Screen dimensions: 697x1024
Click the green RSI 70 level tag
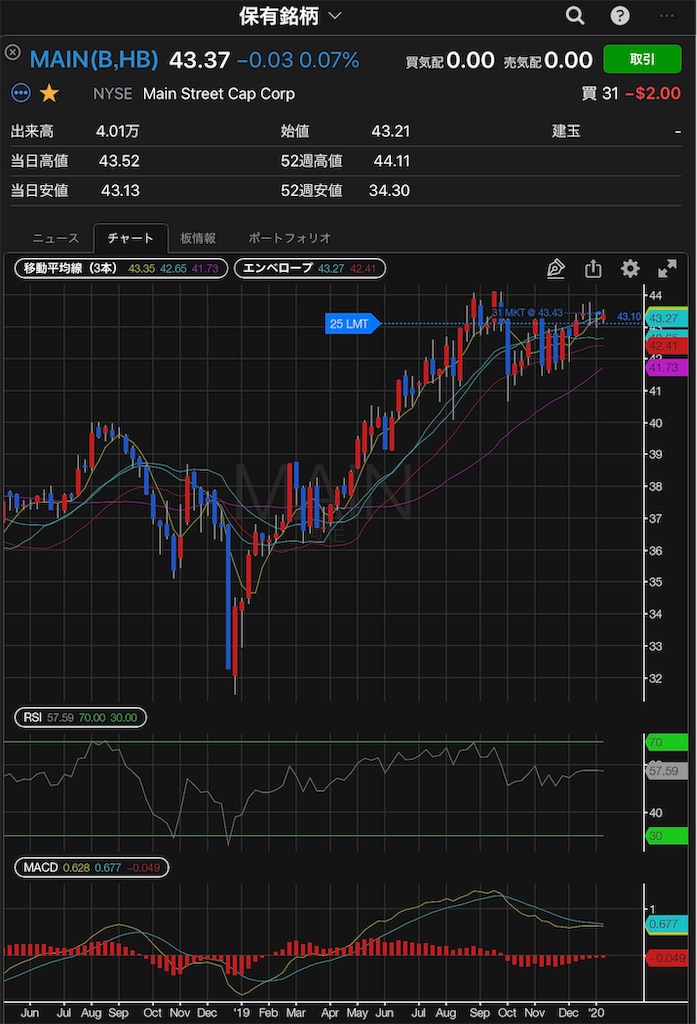click(666, 743)
